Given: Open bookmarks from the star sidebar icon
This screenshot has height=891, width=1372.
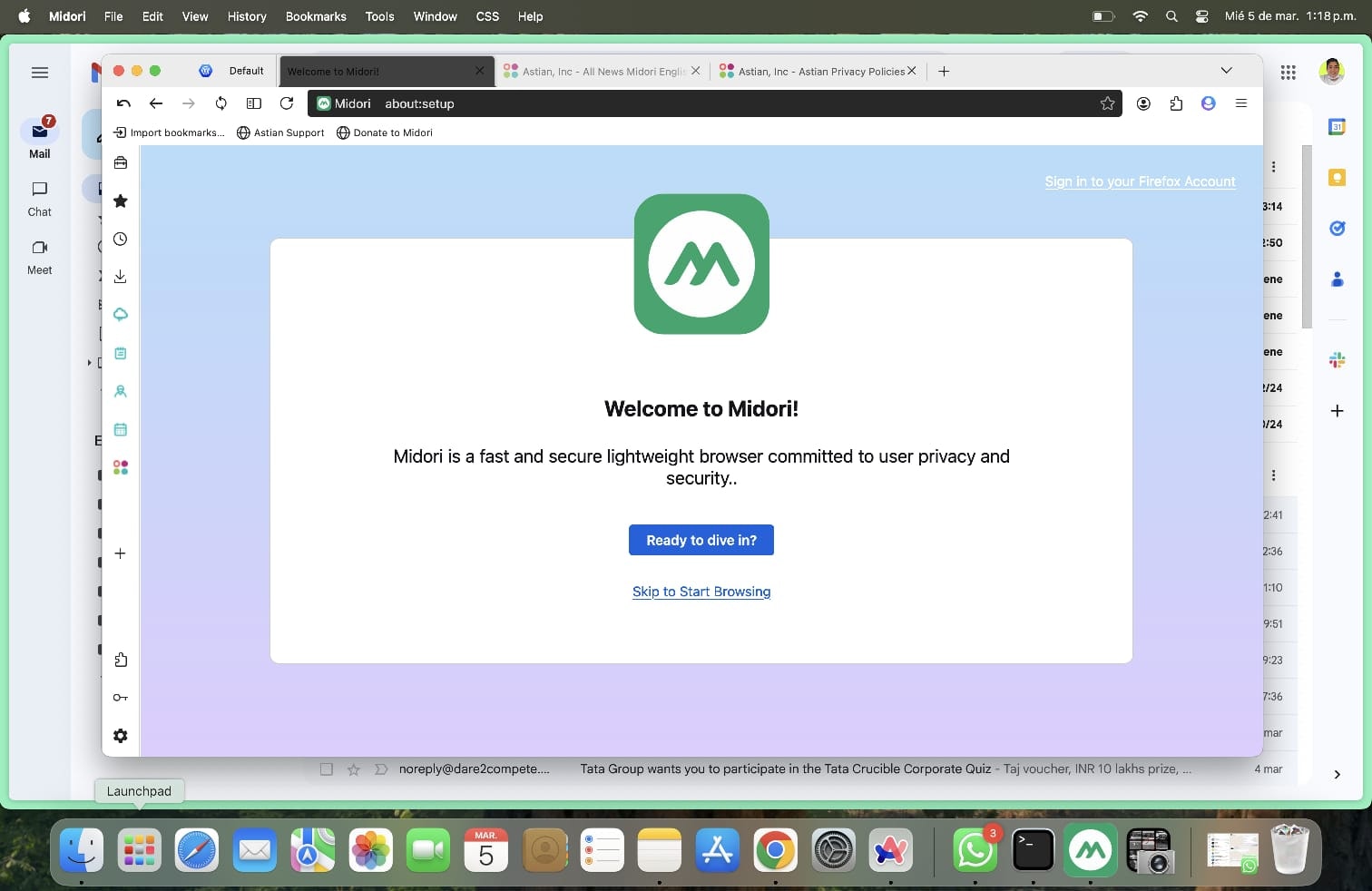Looking at the screenshot, I should [120, 201].
